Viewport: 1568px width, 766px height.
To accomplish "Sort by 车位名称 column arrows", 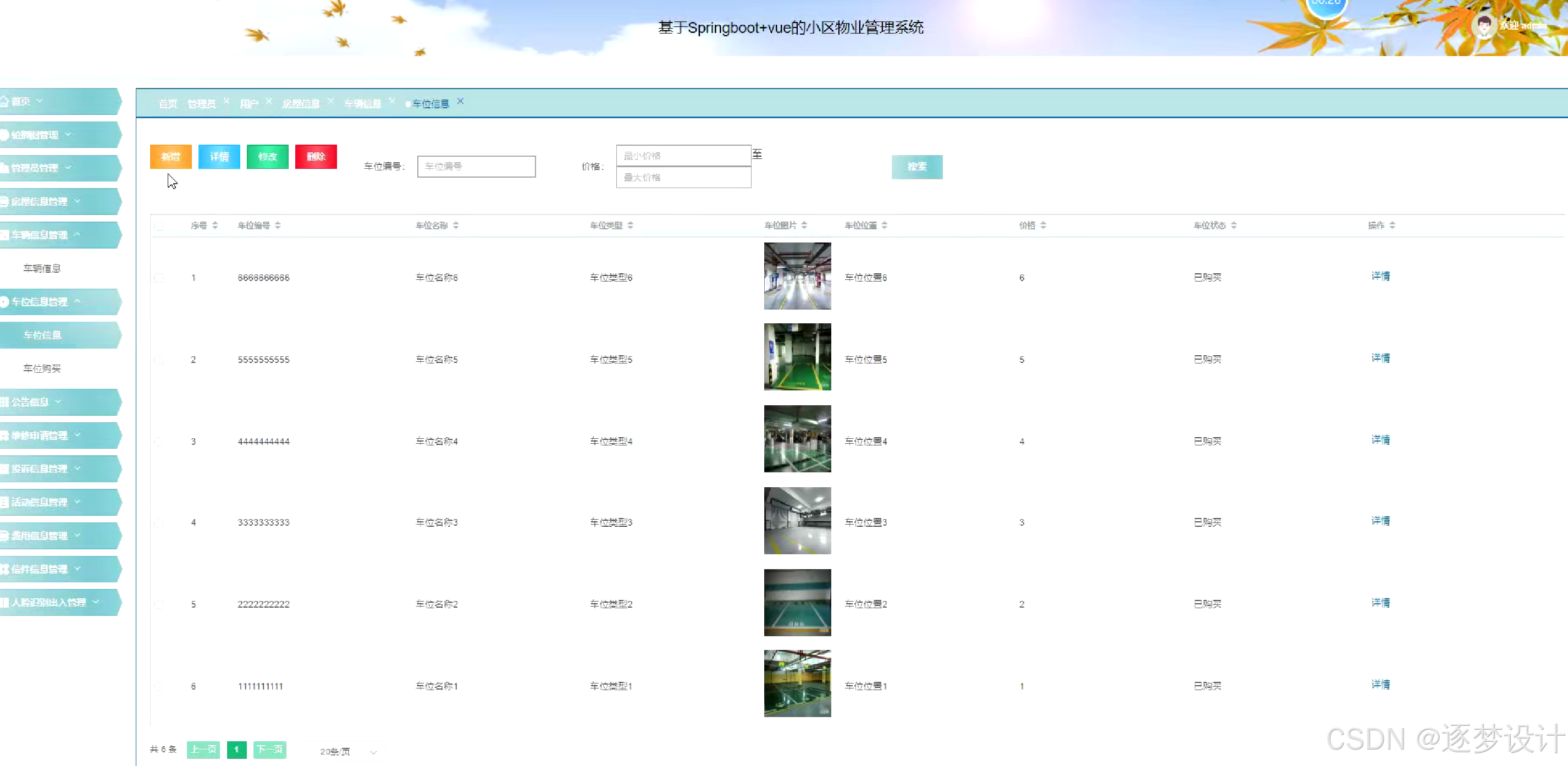I will click(x=456, y=225).
